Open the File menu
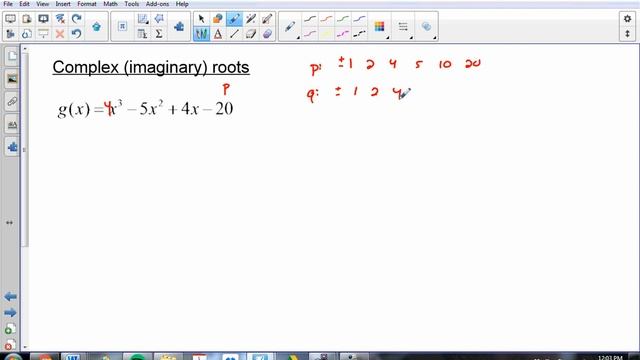 click(x=7, y=4)
